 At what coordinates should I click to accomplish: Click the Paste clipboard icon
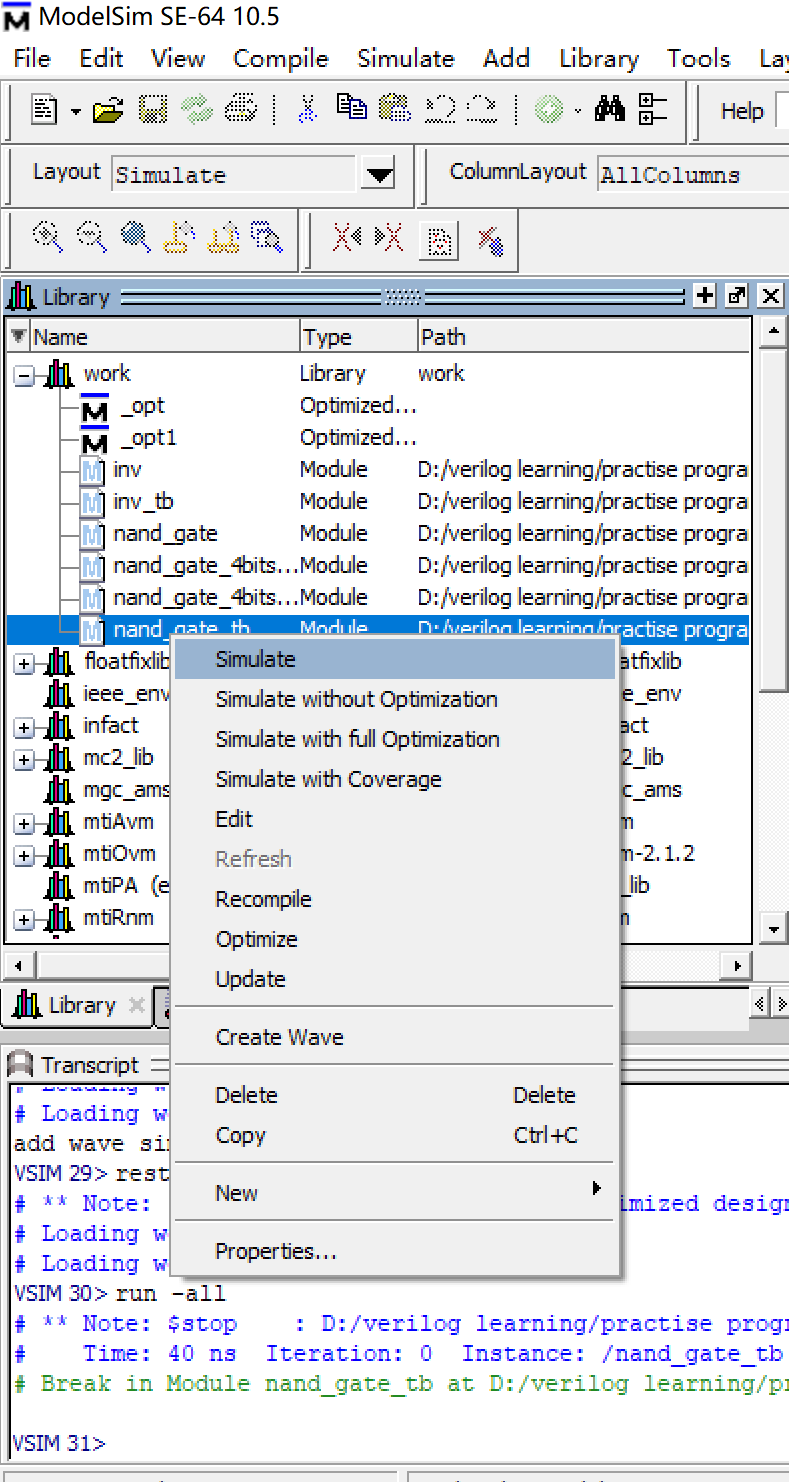tap(396, 109)
